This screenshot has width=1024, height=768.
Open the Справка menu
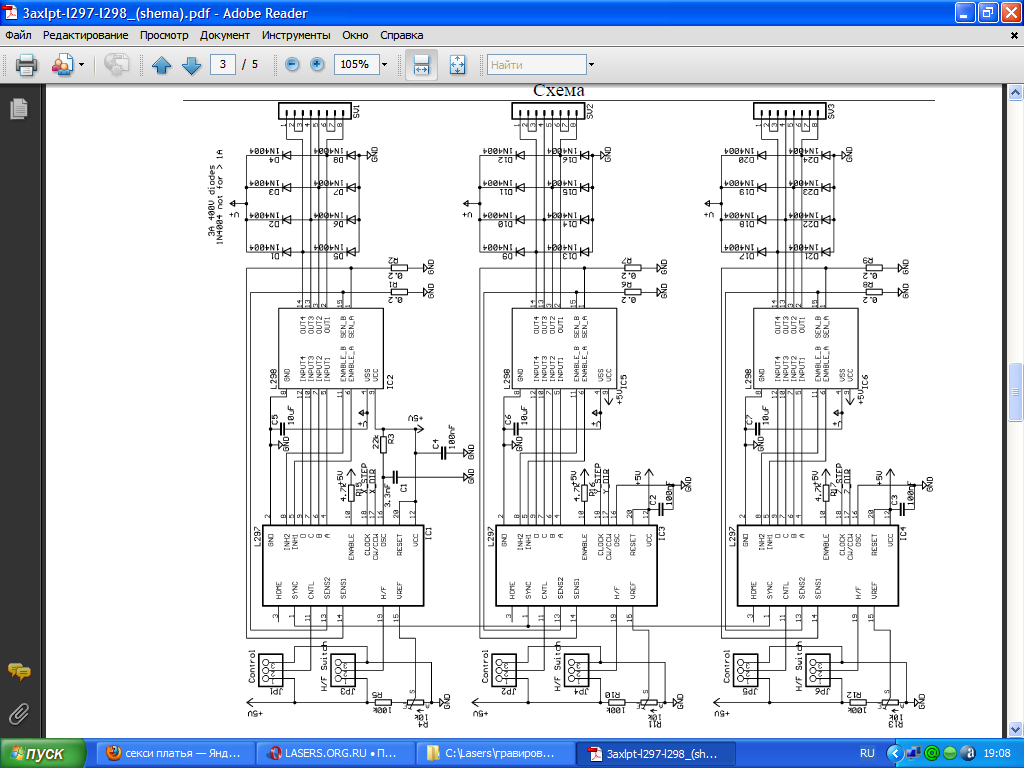pyautogui.click(x=402, y=35)
